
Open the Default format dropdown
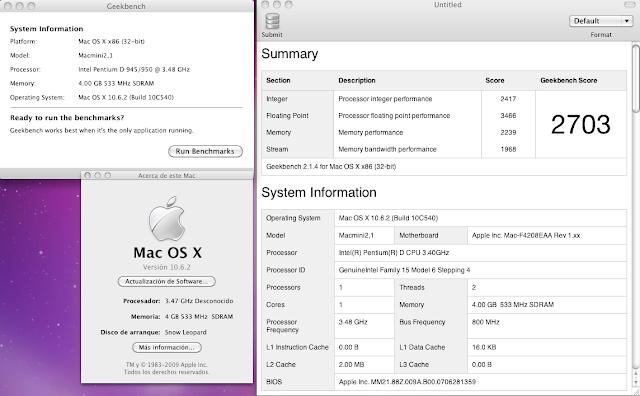point(601,21)
